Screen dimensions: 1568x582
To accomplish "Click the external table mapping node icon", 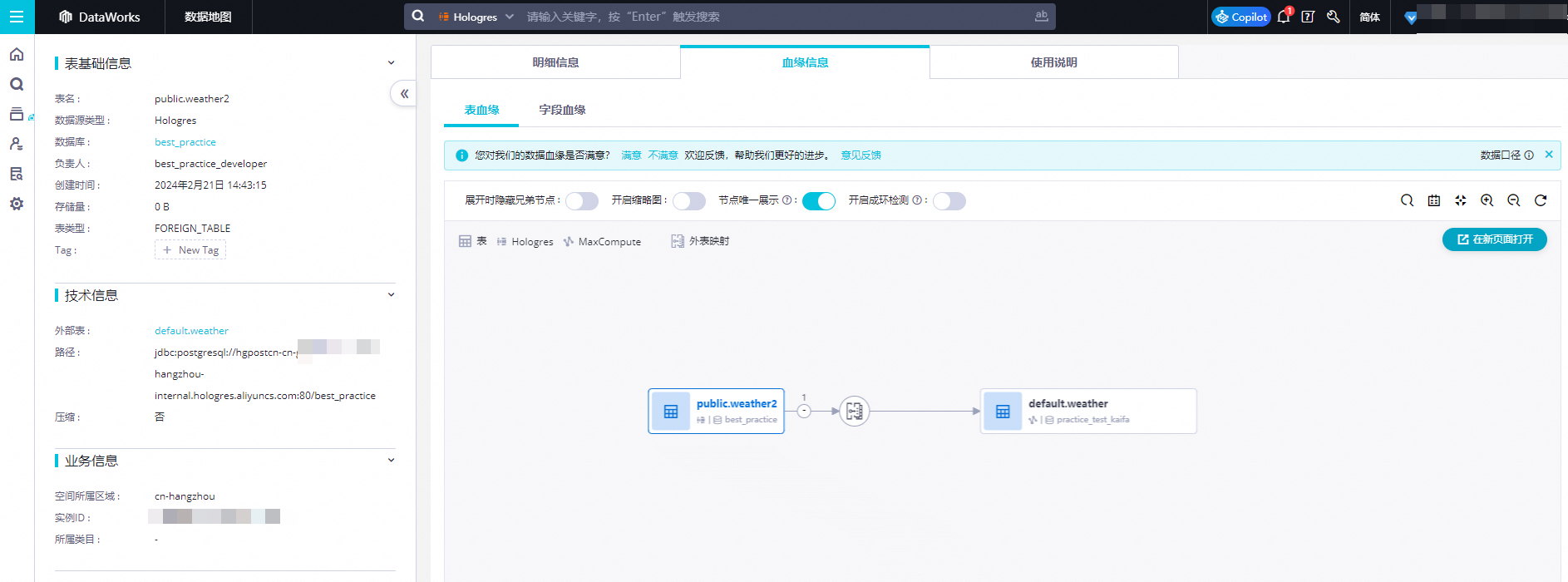I will (854, 411).
